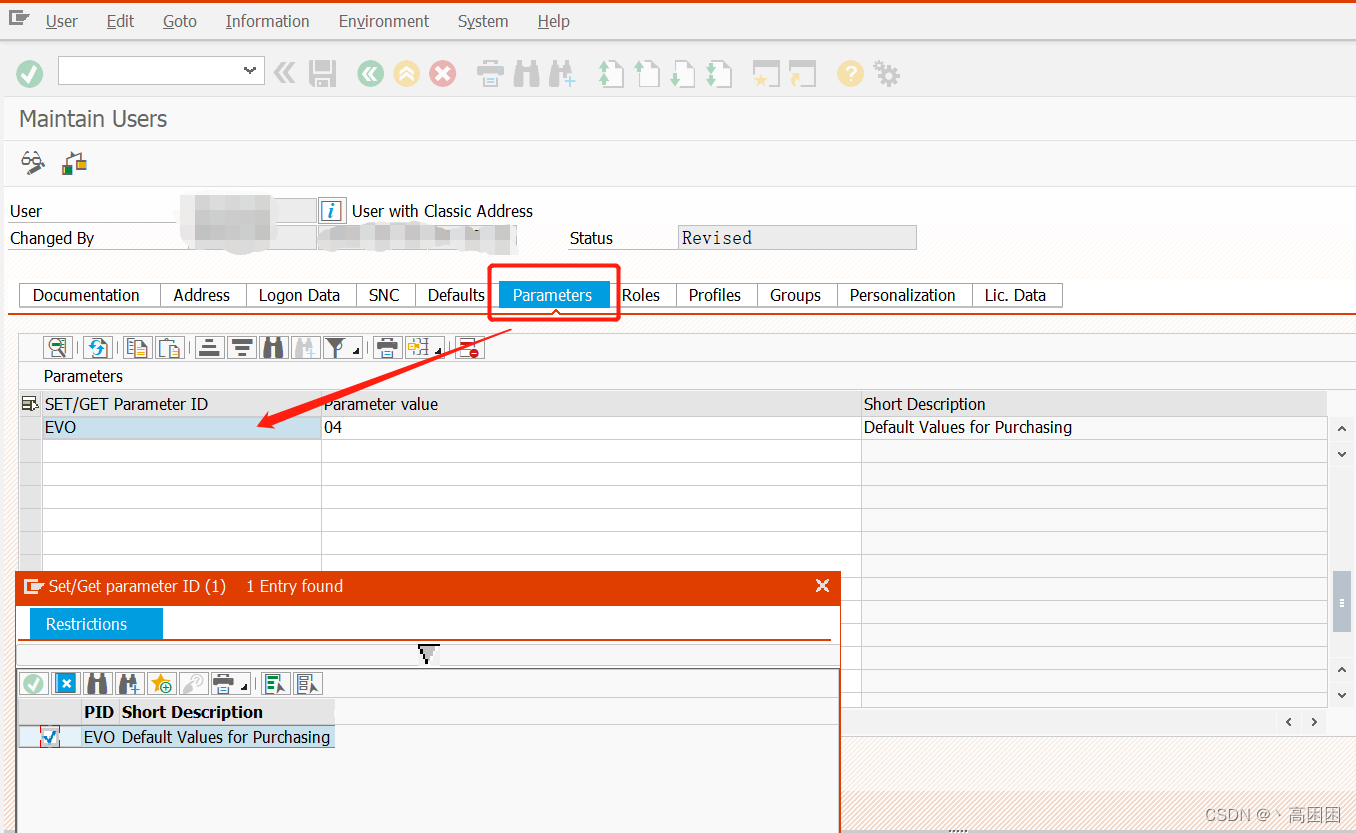Print the parameters list
Screen dimensions: 1356x833
(387, 347)
